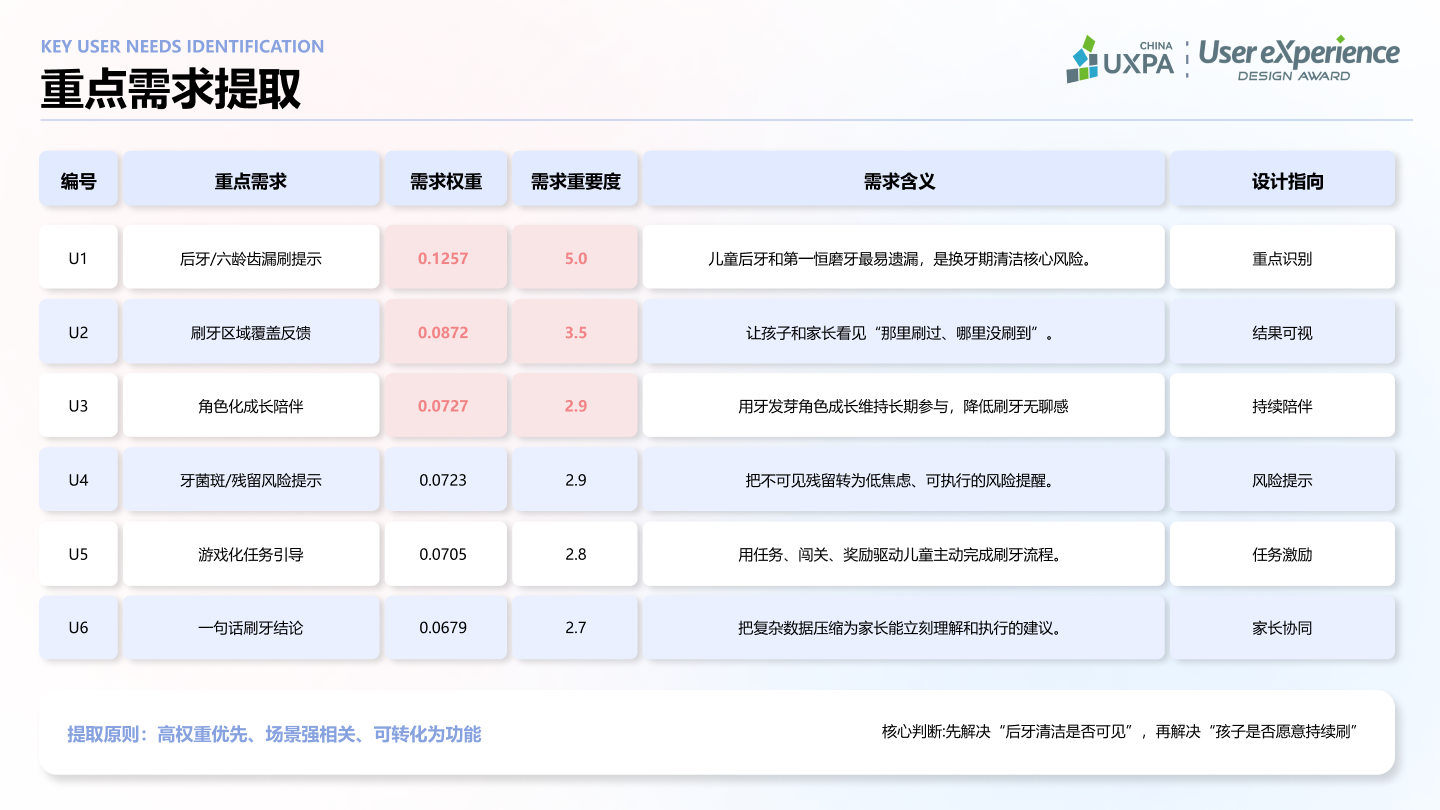Click the 持续陪伴 design cell
This screenshot has width=1440, height=810.
[1282, 406]
